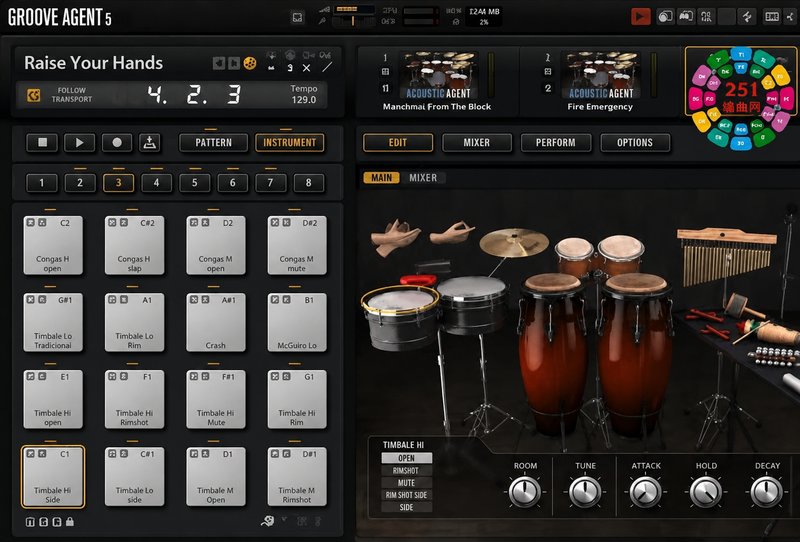The height and width of the screenshot is (542, 800).
Task: Trigger the Congas H slap pad
Action: click(x=134, y=245)
